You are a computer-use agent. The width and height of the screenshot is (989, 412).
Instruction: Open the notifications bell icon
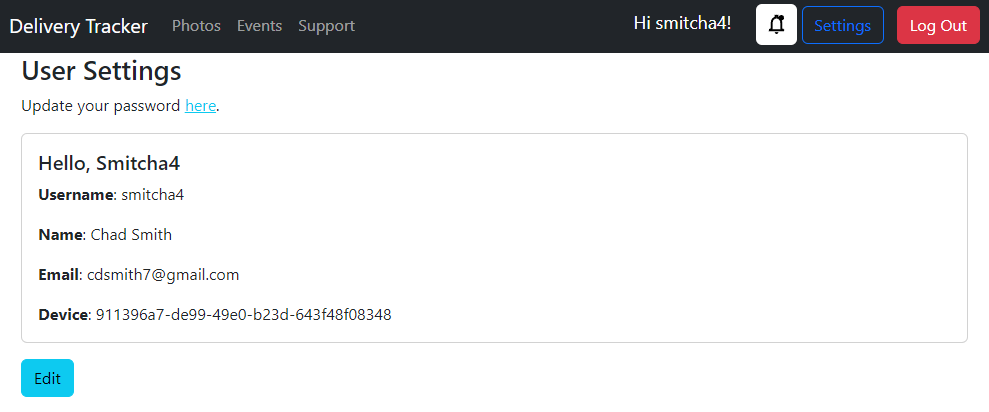[776, 25]
